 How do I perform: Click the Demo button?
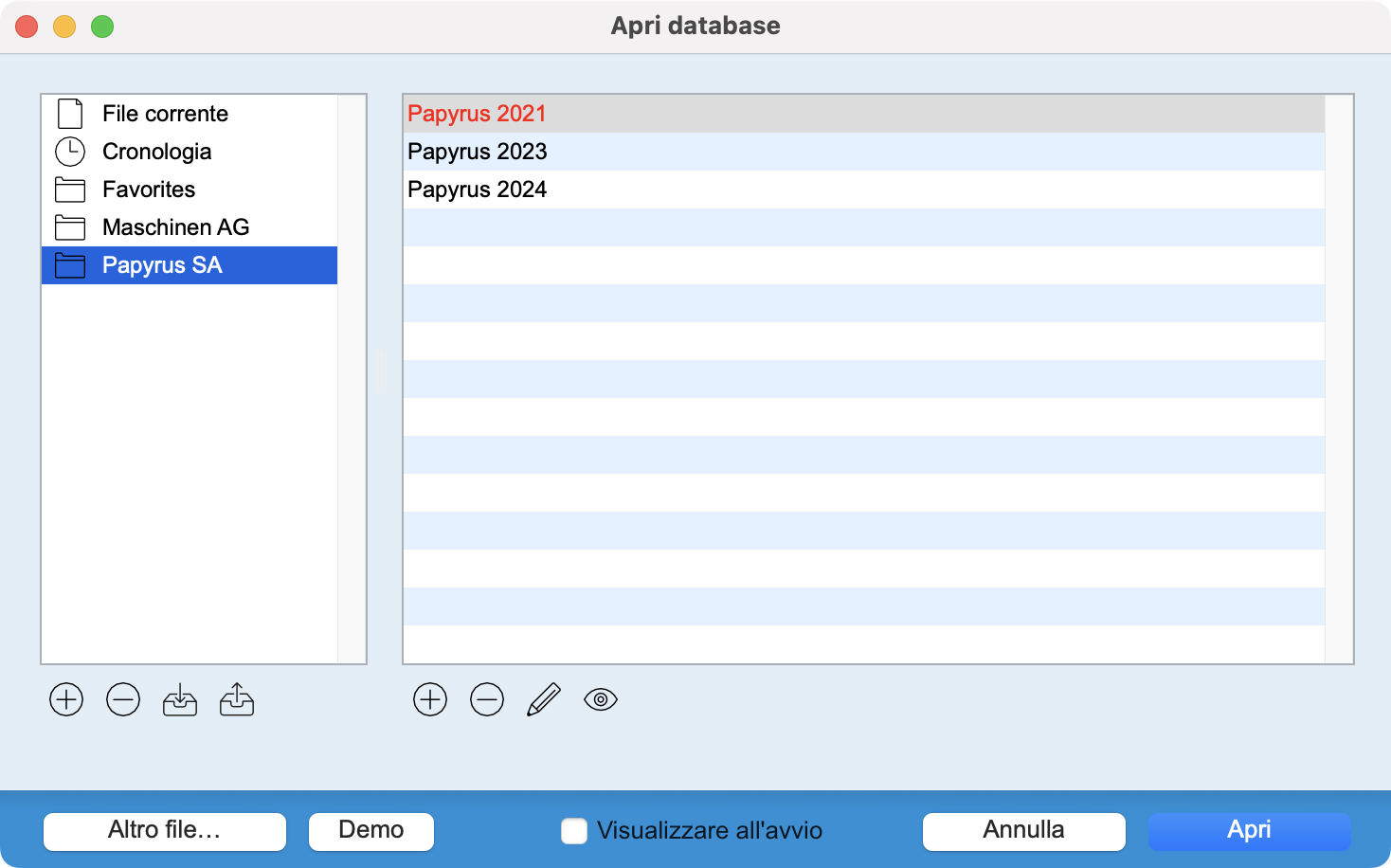(371, 831)
